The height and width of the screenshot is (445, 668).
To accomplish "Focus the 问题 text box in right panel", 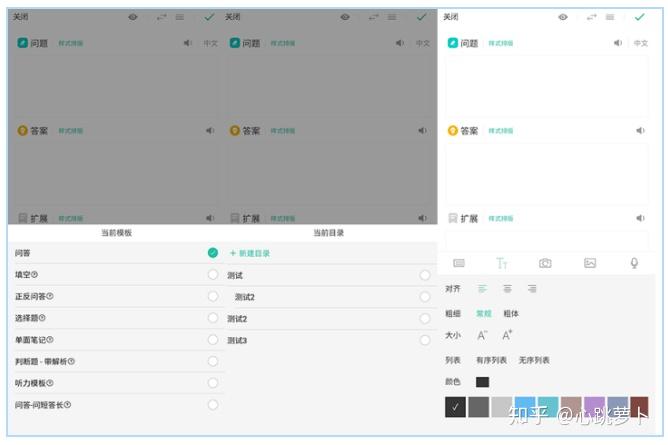I will click(x=547, y=86).
